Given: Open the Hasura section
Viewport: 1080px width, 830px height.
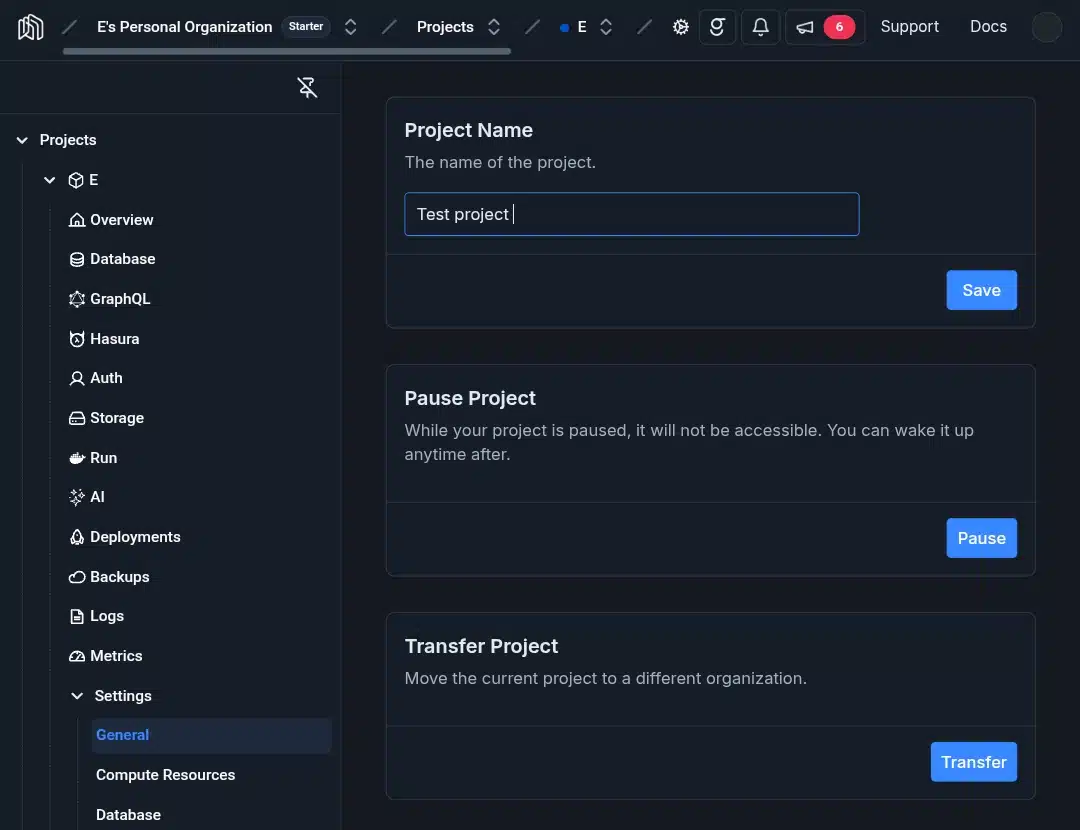Looking at the screenshot, I should pyautogui.click(x=114, y=339).
